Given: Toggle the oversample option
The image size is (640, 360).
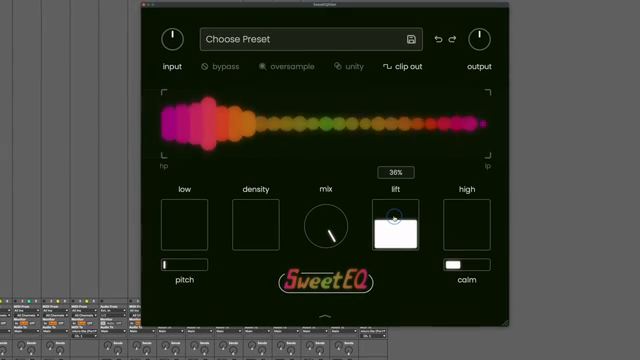Looking at the screenshot, I should [287, 67].
